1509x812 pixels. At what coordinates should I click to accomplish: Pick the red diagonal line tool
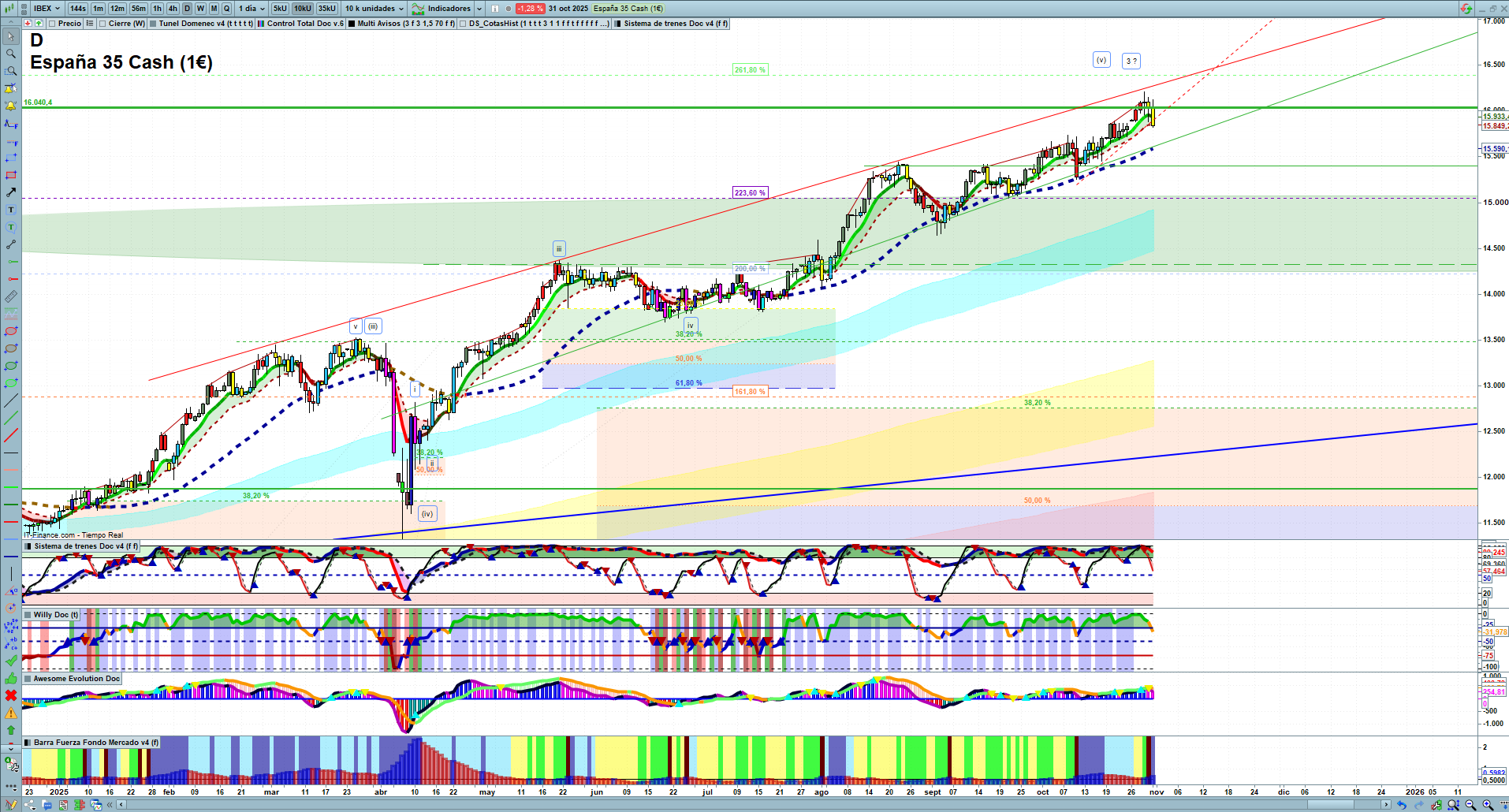[11, 435]
